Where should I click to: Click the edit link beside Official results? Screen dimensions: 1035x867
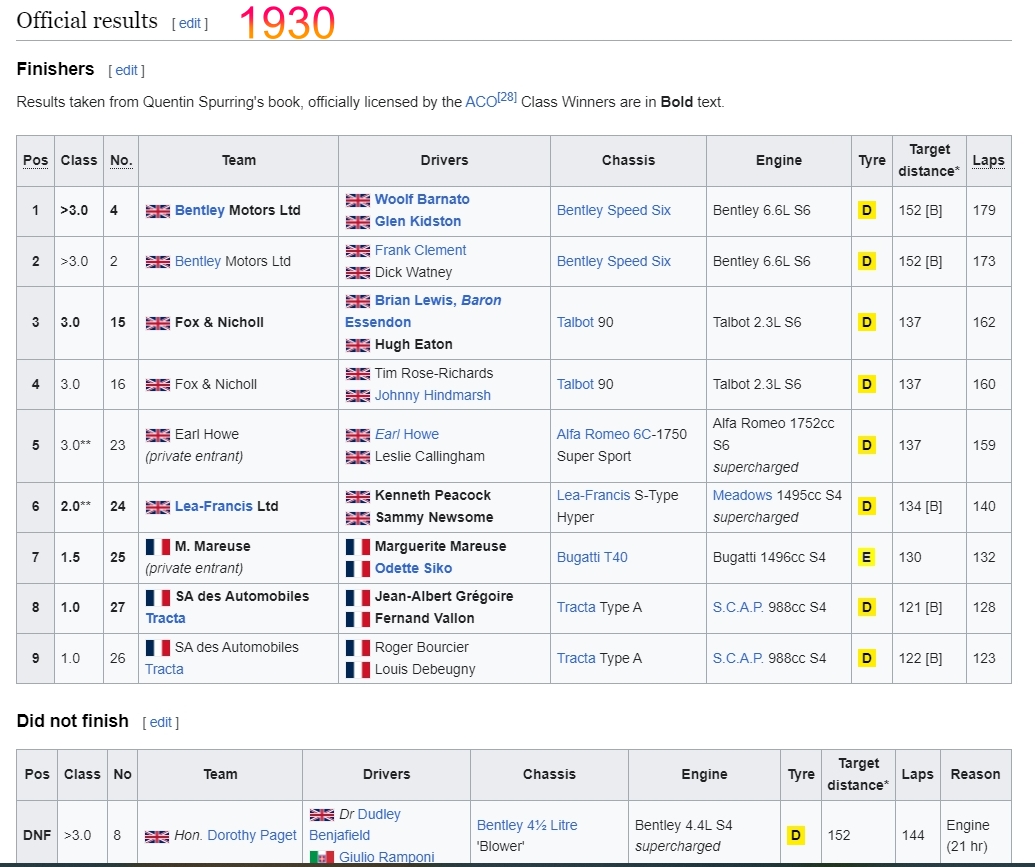pos(189,23)
